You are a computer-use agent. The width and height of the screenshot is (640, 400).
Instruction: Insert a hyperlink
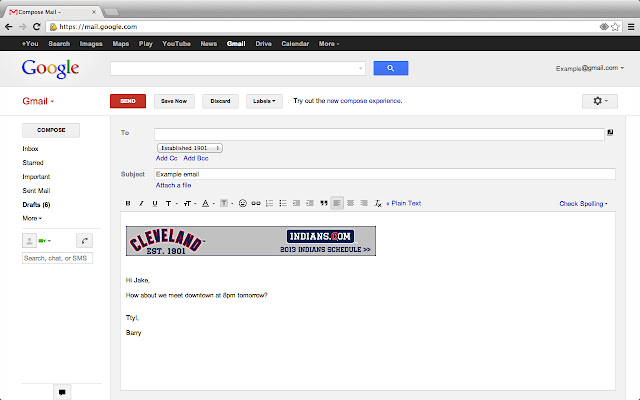pos(256,203)
